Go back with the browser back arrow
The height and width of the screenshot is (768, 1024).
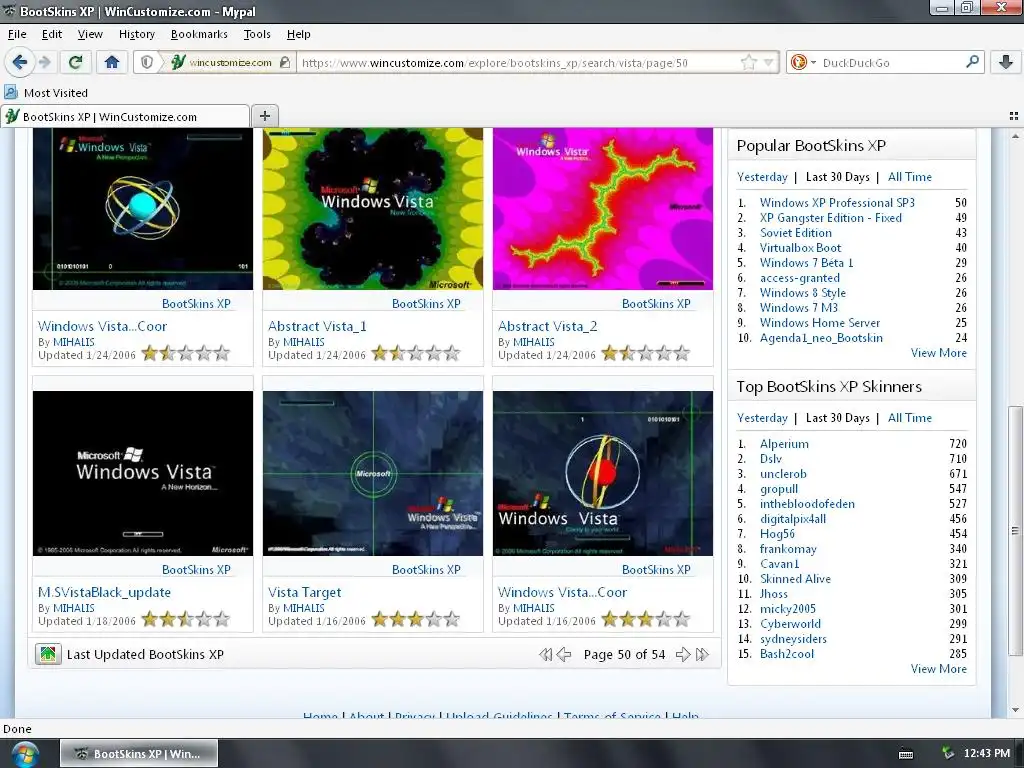(19, 62)
